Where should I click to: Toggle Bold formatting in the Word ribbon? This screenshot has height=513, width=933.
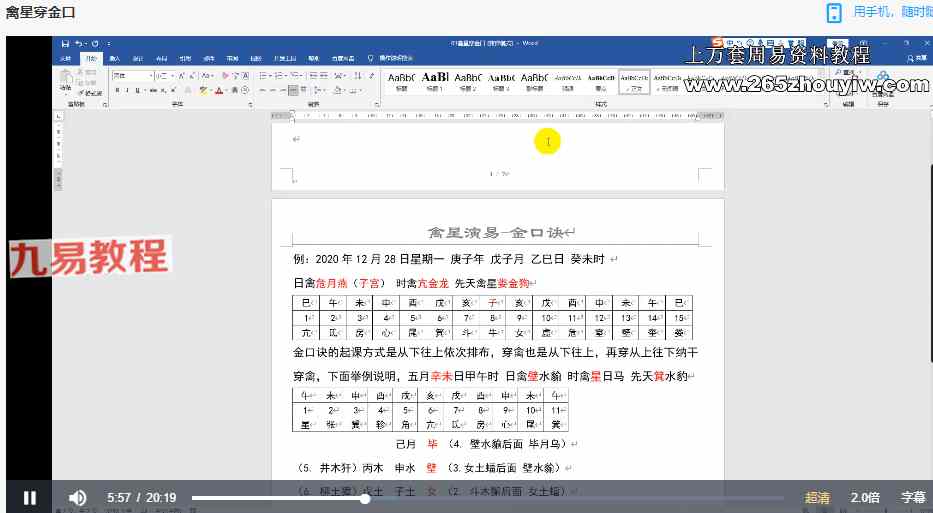click(116, 90)
